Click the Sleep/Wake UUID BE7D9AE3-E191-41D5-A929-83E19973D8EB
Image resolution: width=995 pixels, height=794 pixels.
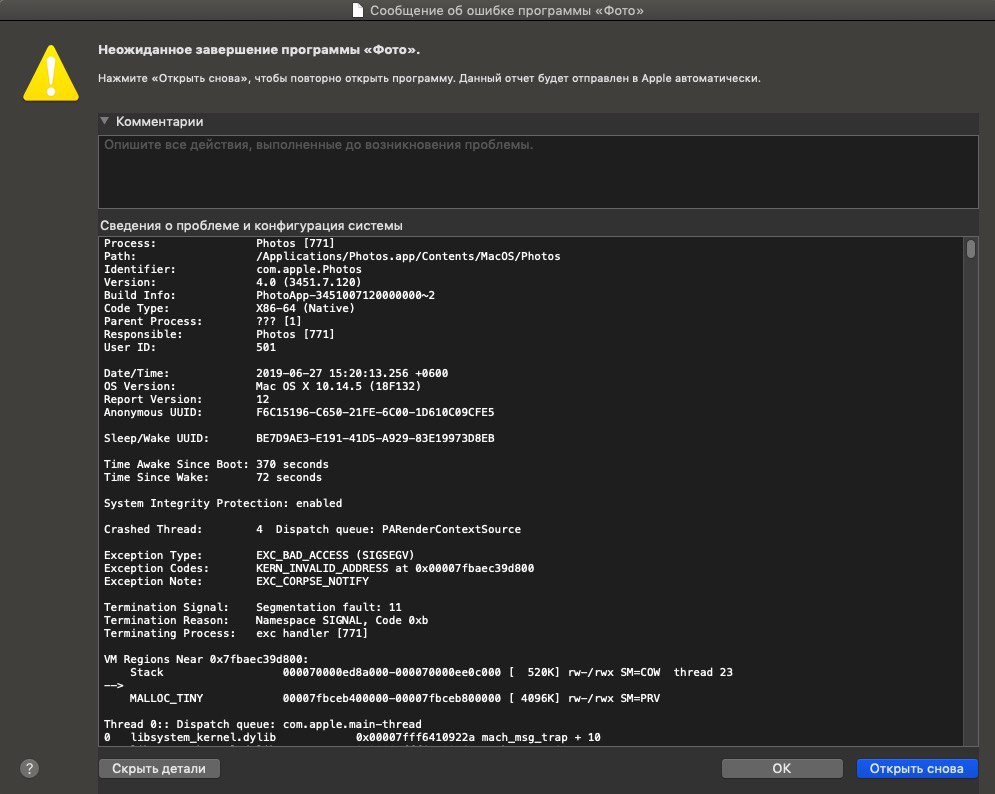(x=375, y=438)
